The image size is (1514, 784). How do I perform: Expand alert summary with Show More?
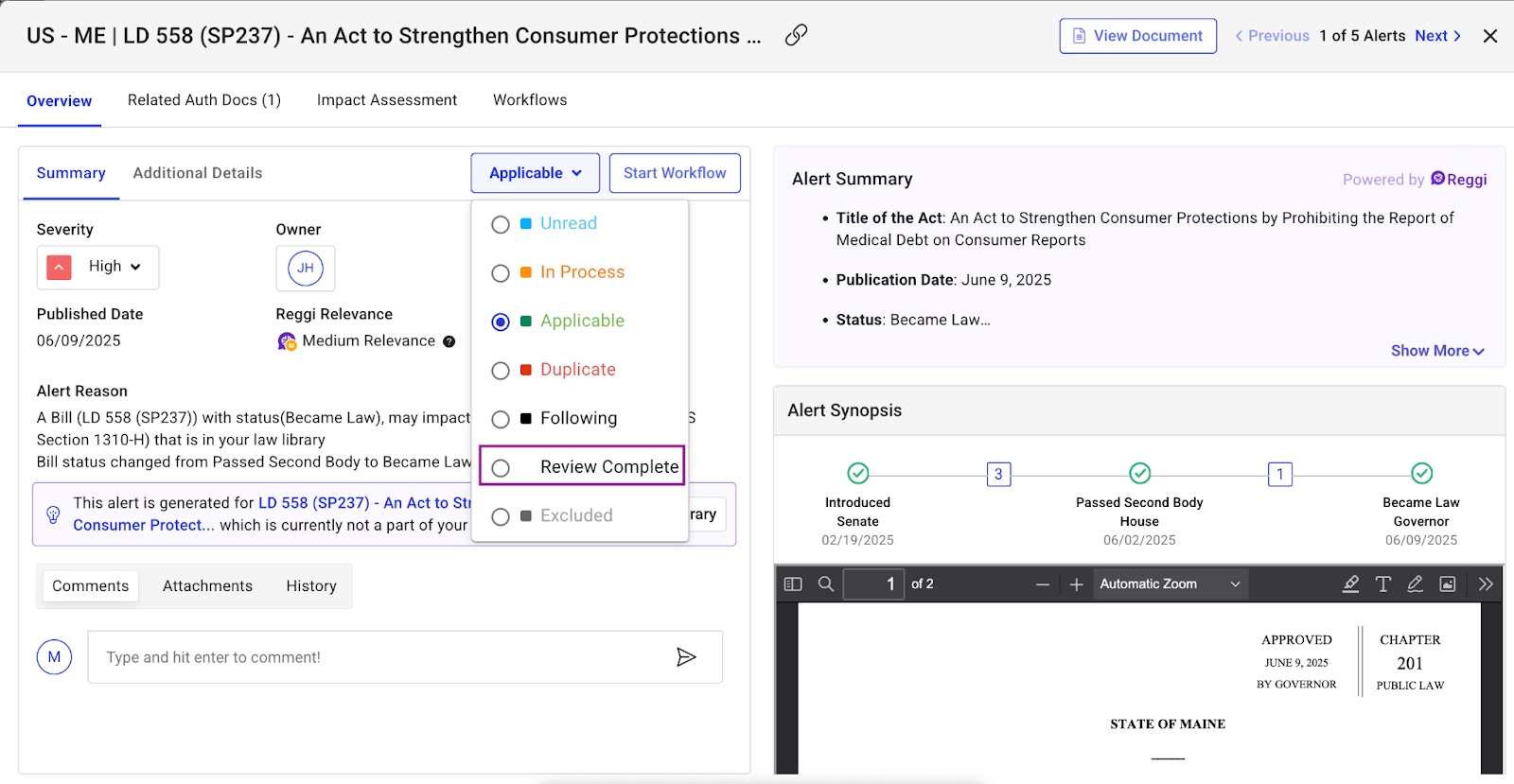[1436, 351]
